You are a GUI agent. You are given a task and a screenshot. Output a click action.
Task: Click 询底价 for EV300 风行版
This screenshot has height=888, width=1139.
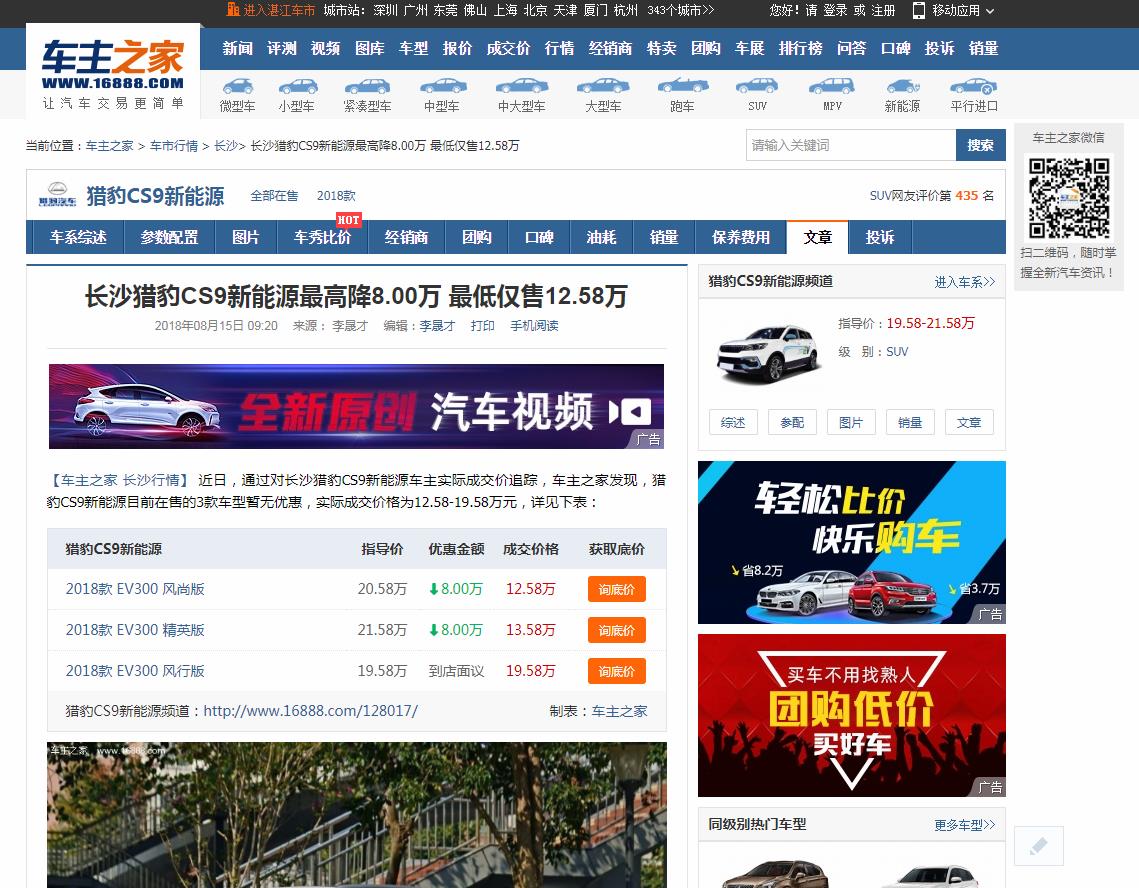(617, 671)
